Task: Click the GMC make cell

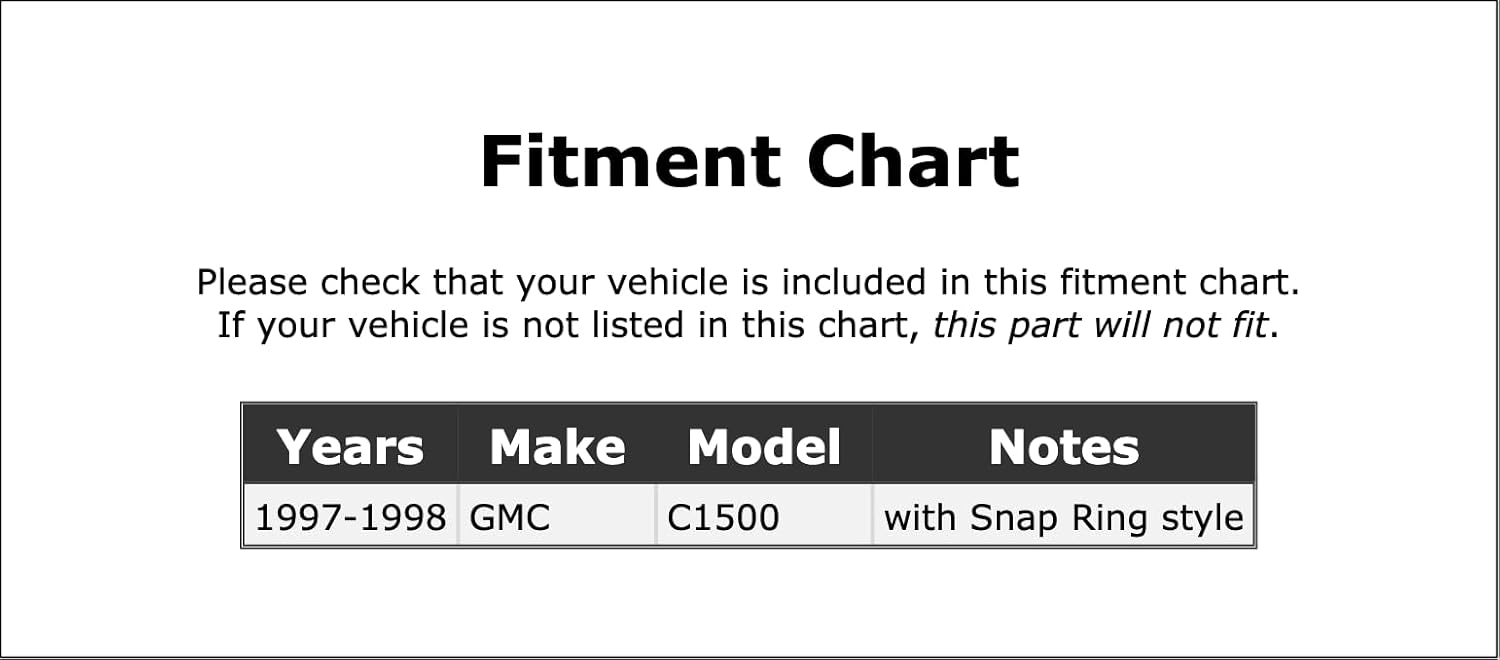Action: 557,517
